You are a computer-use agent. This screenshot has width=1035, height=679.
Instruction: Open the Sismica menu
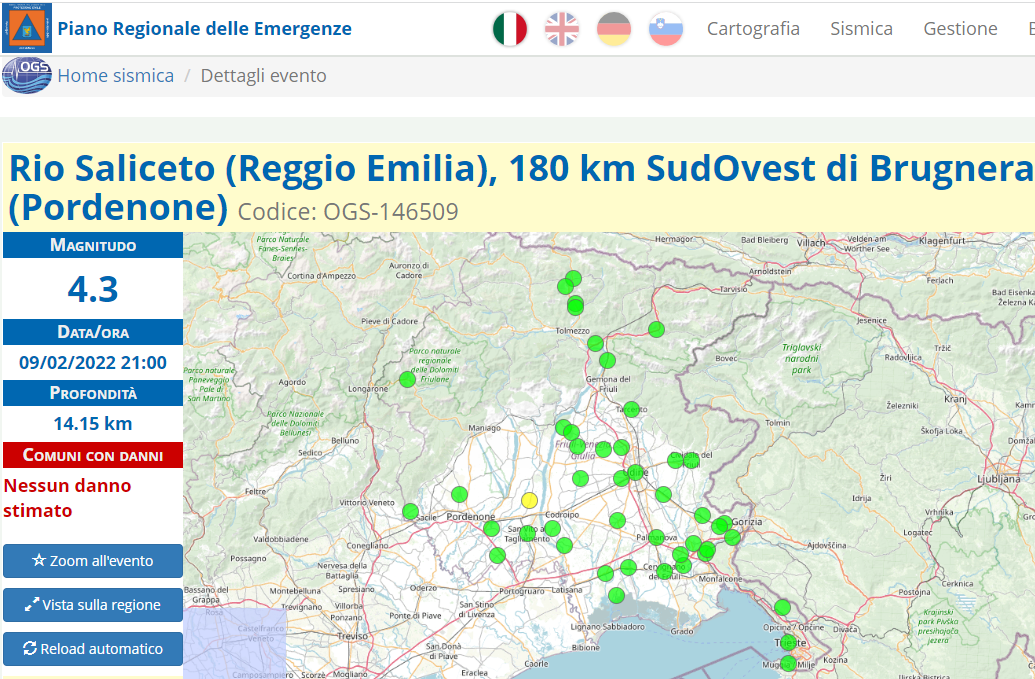pyautogui.click(x=861, y=29)
